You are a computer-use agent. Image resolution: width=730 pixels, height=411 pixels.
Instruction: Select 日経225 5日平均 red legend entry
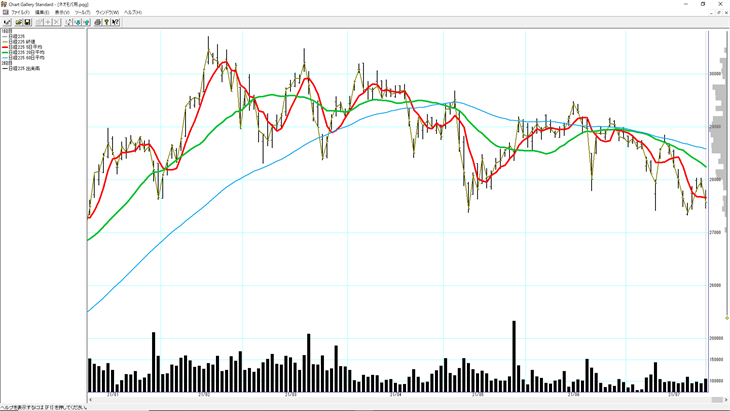26,46
